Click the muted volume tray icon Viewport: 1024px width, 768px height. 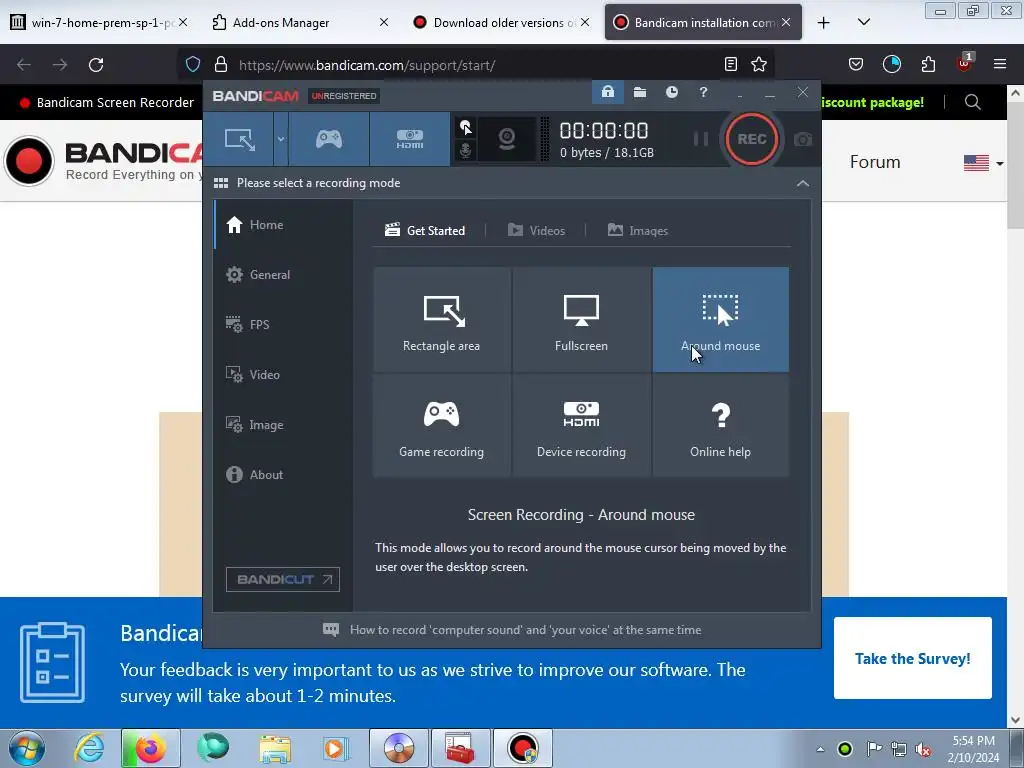[x=923, y=749]
